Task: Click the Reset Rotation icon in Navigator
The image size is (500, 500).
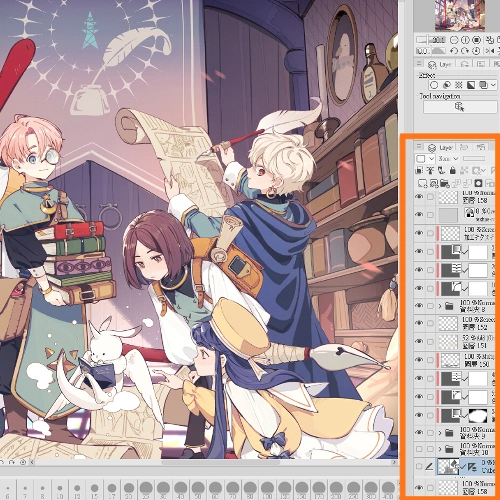Action: tap(477, 51)
